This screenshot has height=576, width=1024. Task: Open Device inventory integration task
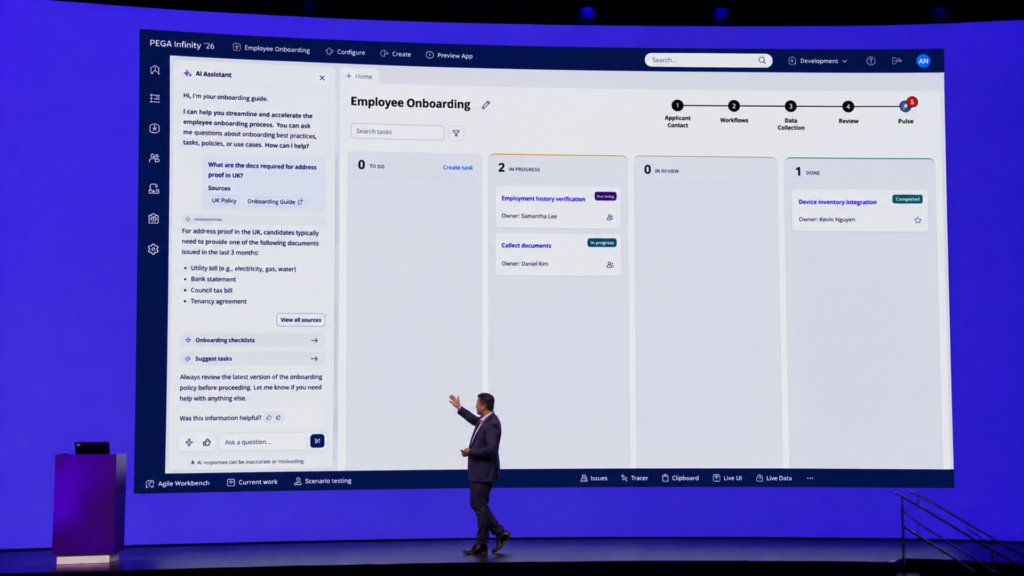click(837, 202)
